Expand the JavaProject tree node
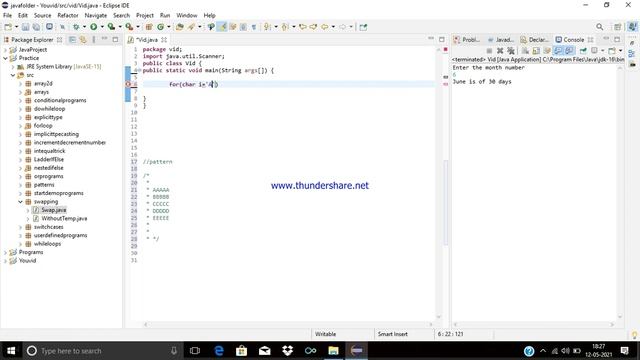 [5, 49]
